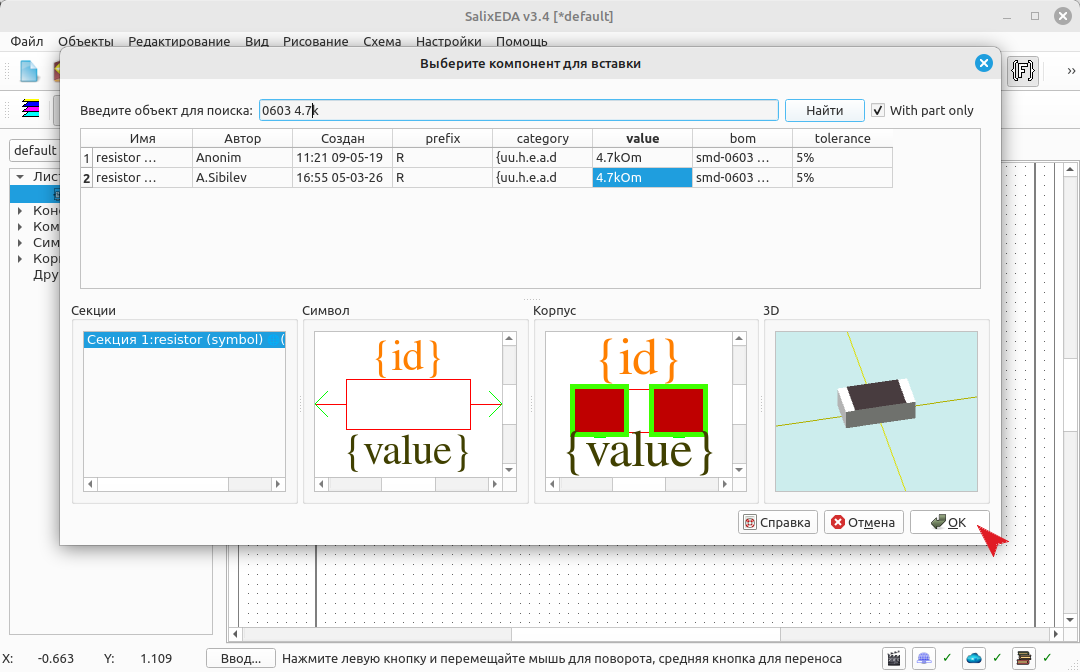1080x672 pixels.
Task: Click the search input field with 0603 4.7k
Action: [x=519, y=110]
